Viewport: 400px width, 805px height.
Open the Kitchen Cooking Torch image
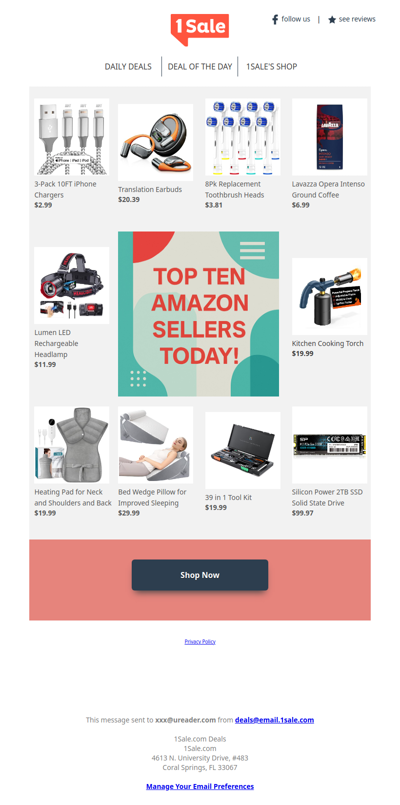point(330,296)
